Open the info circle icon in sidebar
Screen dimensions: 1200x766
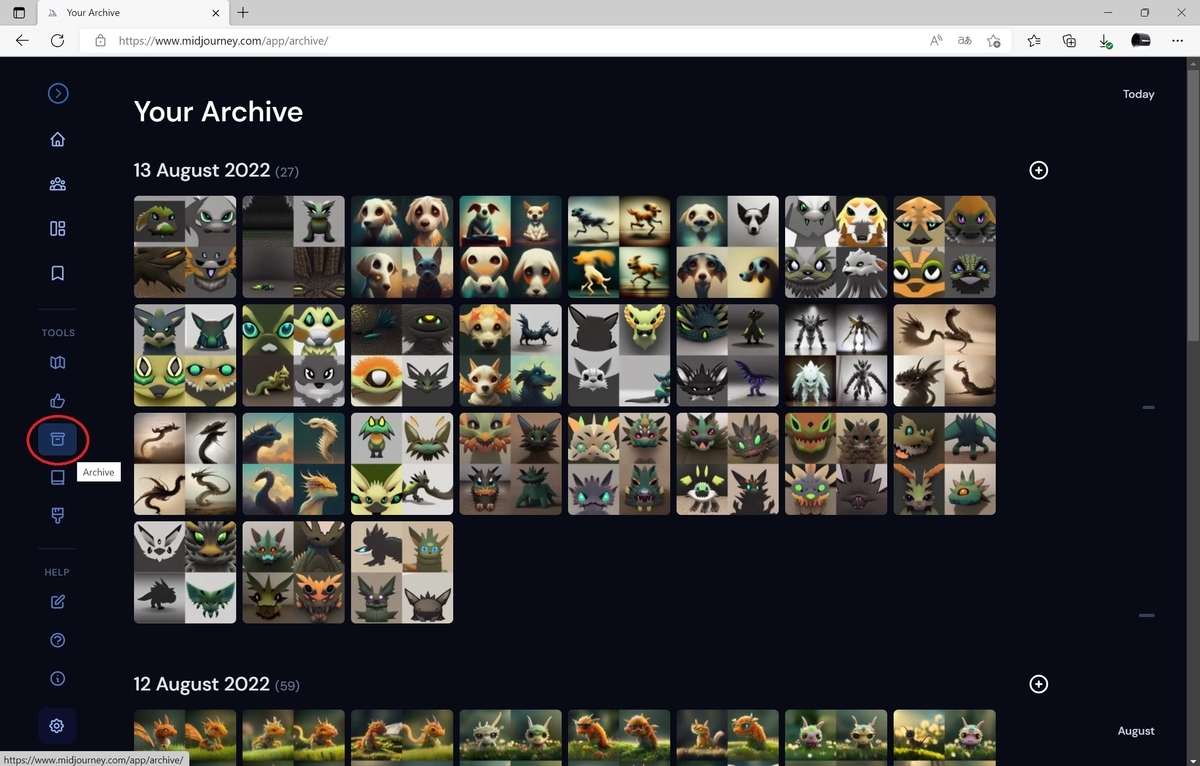coord(58,678)
